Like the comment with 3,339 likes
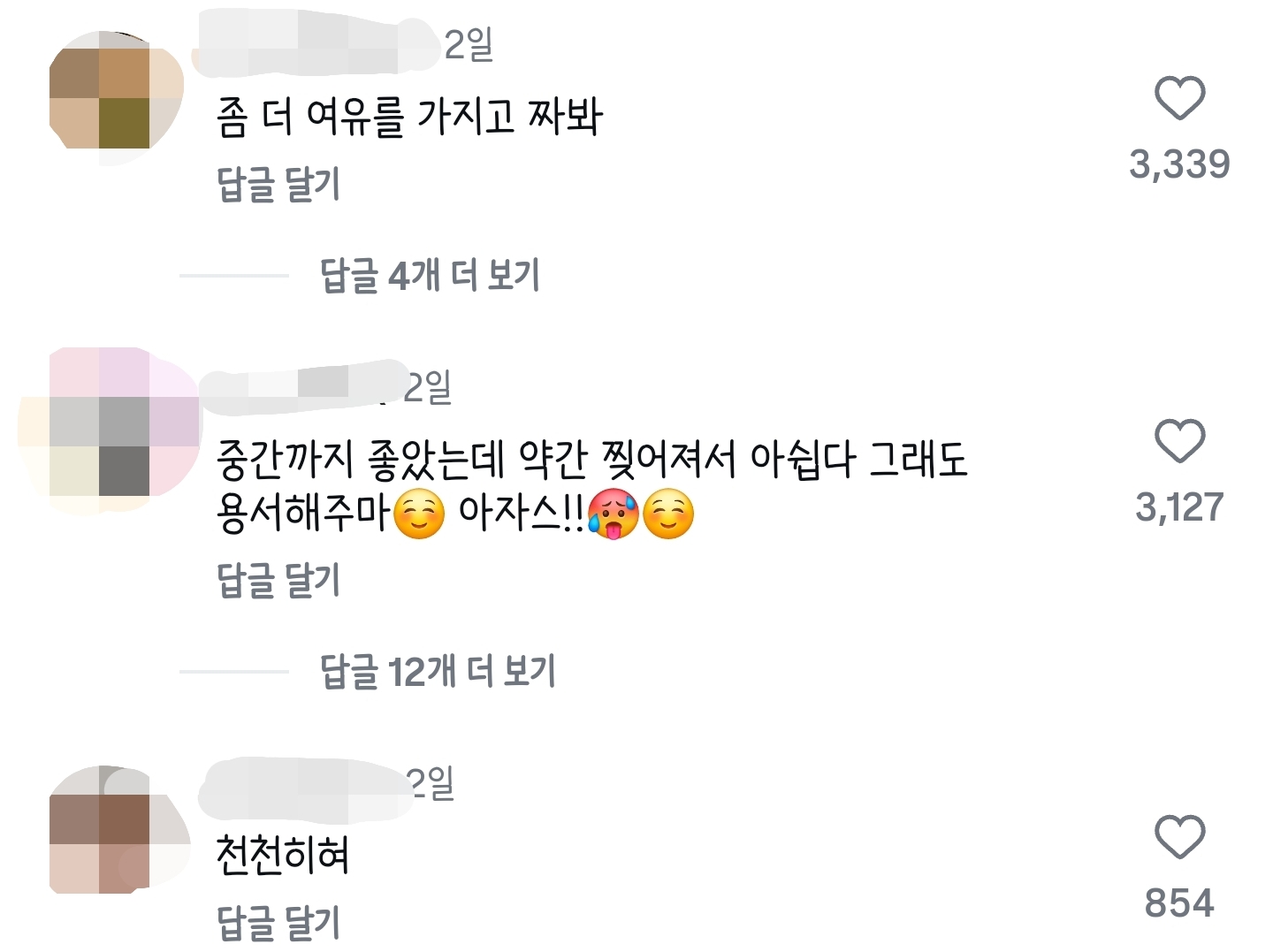This screenshot has height=952, width=1273. [1180, 98]
